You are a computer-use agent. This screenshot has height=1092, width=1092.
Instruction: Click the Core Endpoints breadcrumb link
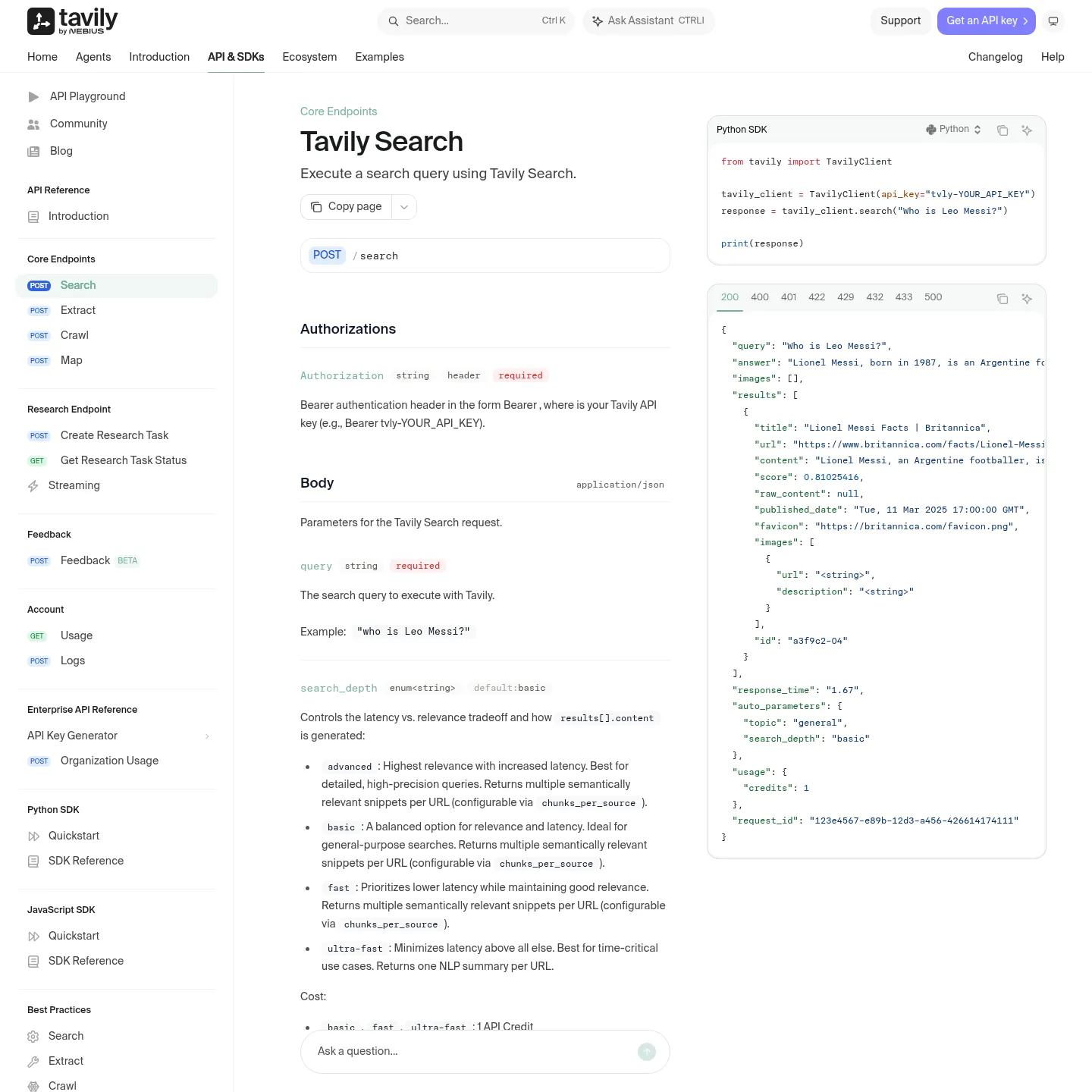coord(338,111)
